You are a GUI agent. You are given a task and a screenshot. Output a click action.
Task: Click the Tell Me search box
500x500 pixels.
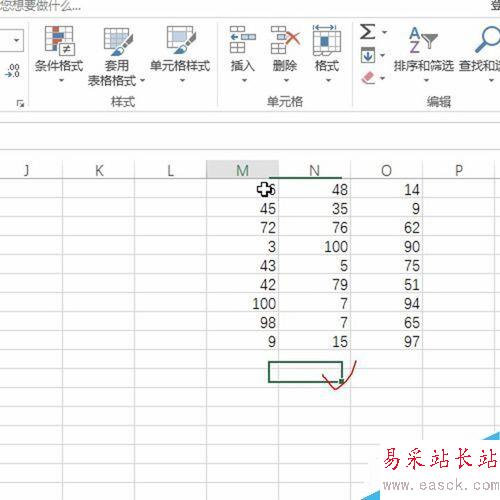pyautogui.click(x=40, y=6)
